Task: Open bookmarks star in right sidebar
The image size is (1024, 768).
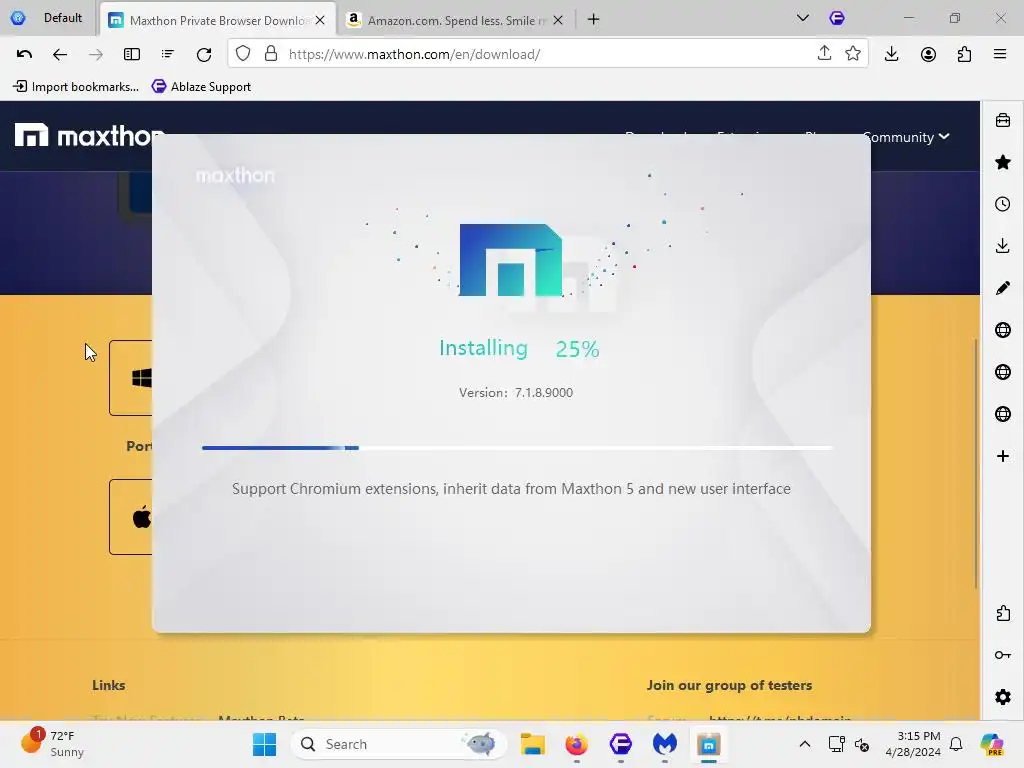Action: point(1003,162)
